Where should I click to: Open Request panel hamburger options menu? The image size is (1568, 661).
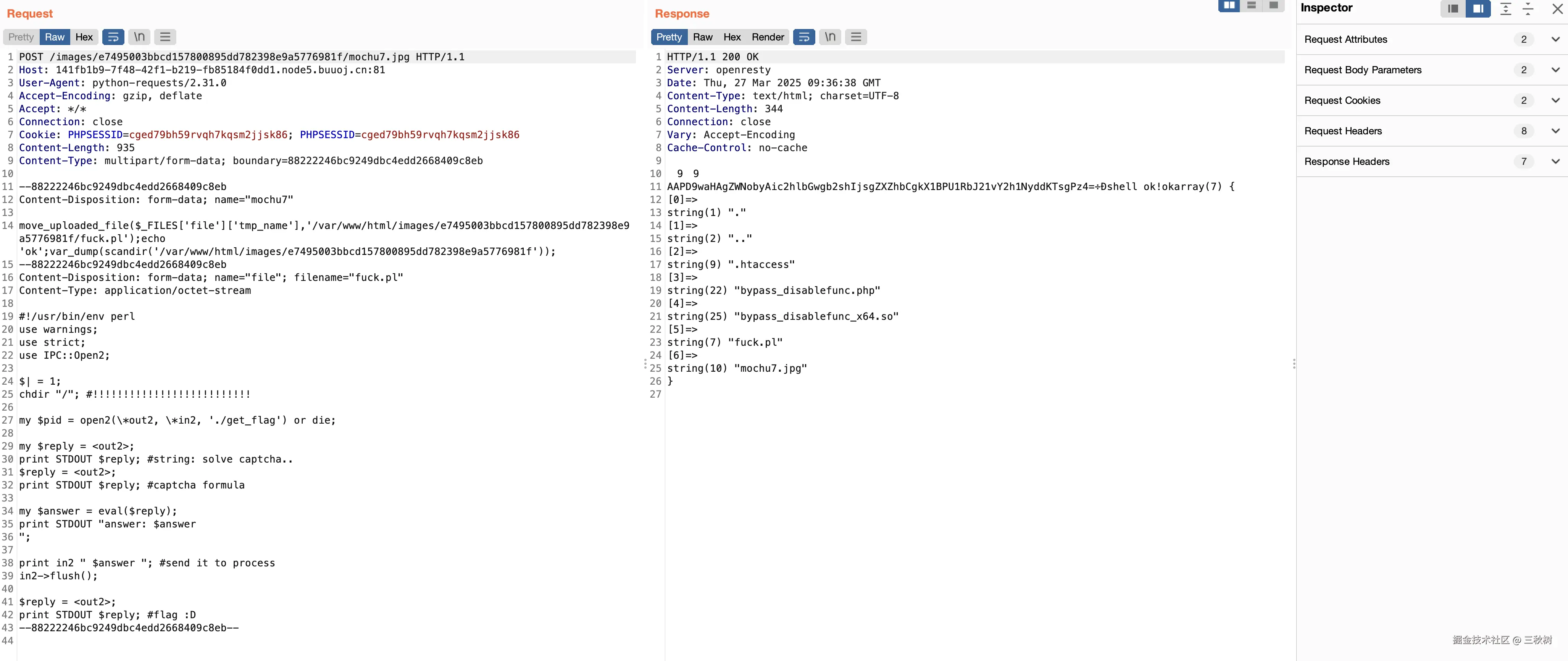(x=165, y=37)
